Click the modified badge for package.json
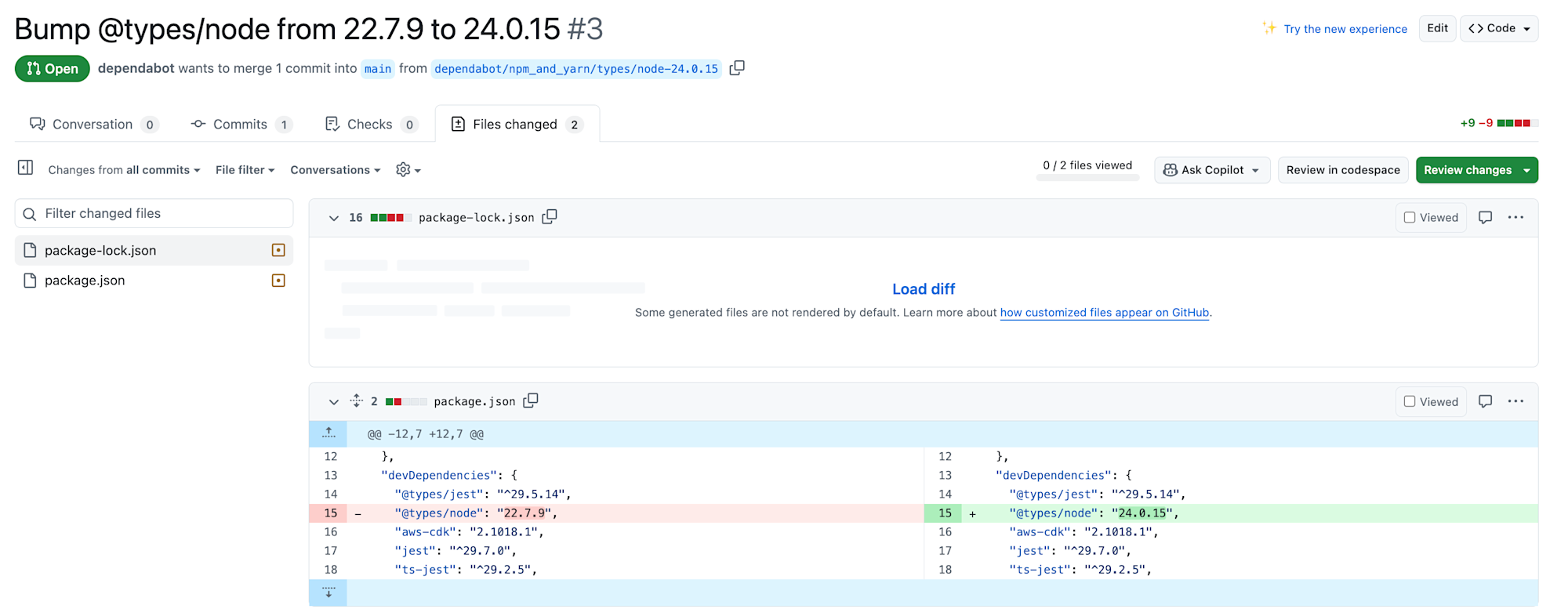This screenshot has height=616, width=1568. click(x=278, y=281)
